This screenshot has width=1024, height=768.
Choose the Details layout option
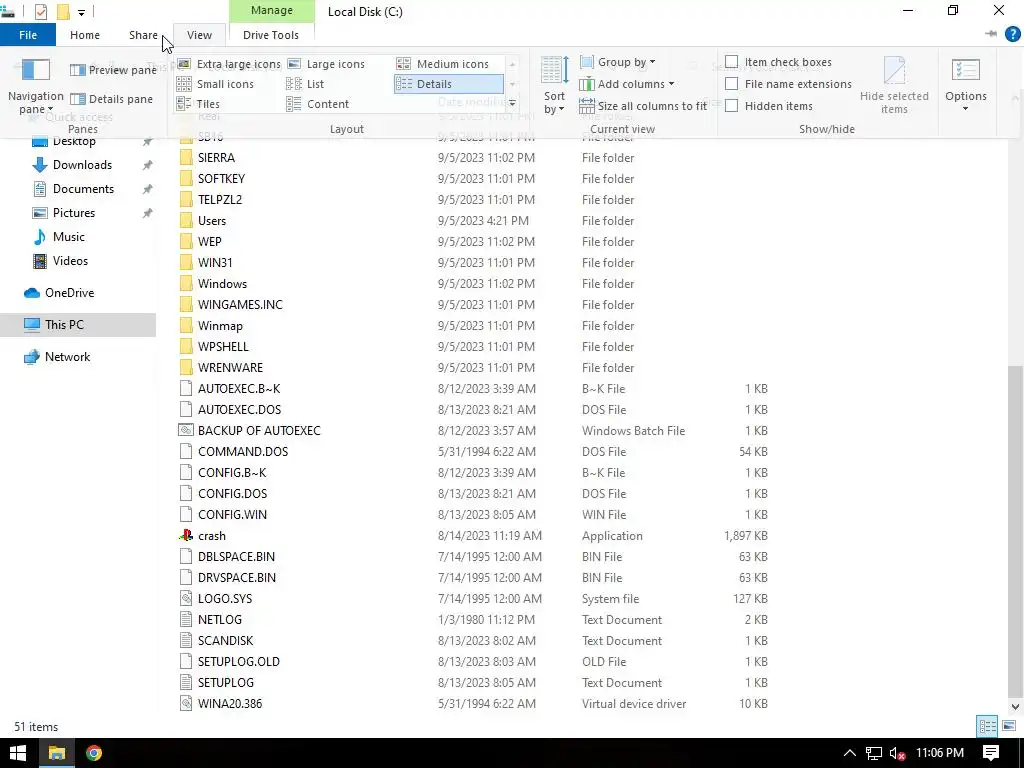click(449, 84)
